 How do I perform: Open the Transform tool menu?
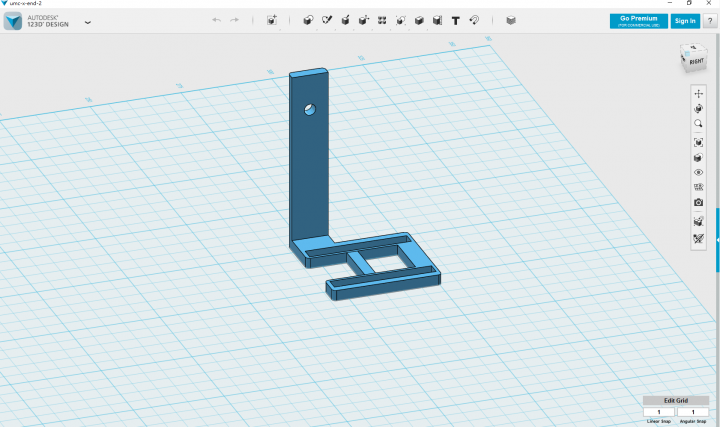tap(272, 20)
